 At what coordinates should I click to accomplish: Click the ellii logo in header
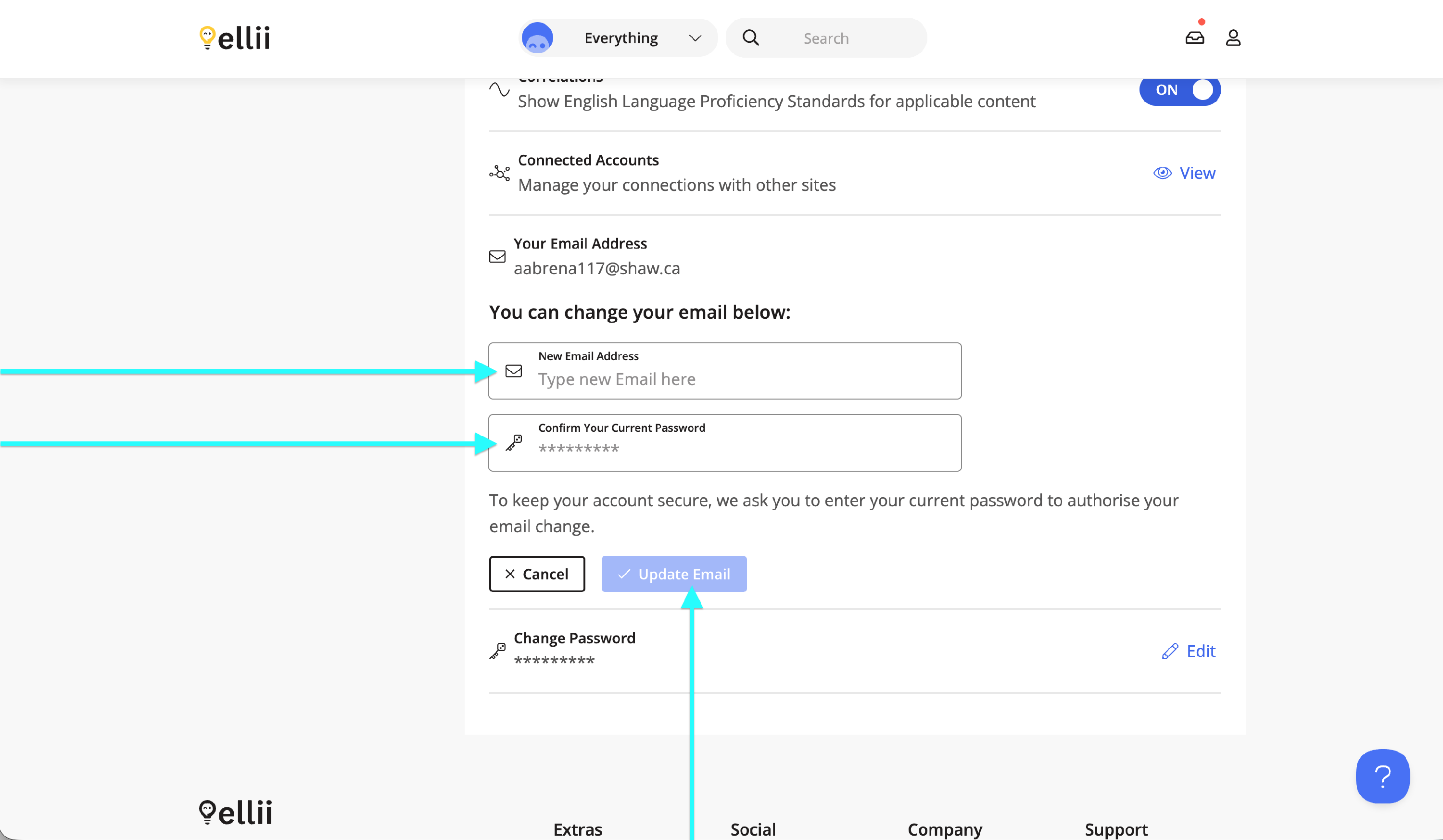point(235,38)
